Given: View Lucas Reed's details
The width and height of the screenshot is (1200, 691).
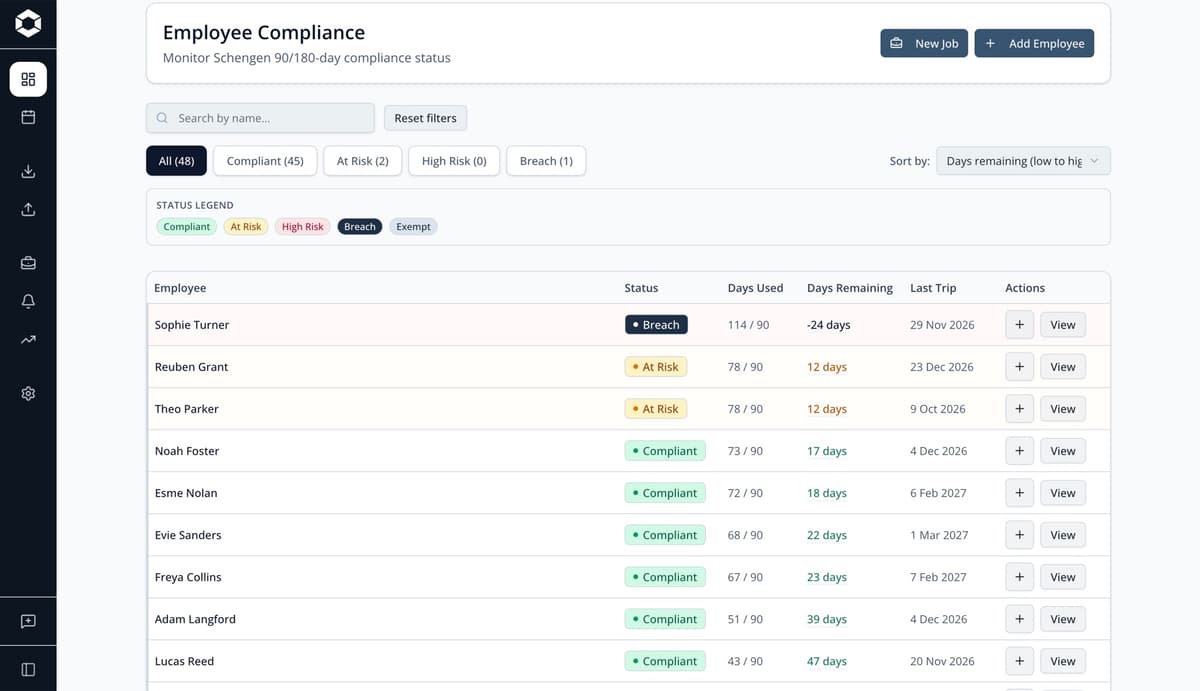Looking at the screenshot, I should 1063,661.
